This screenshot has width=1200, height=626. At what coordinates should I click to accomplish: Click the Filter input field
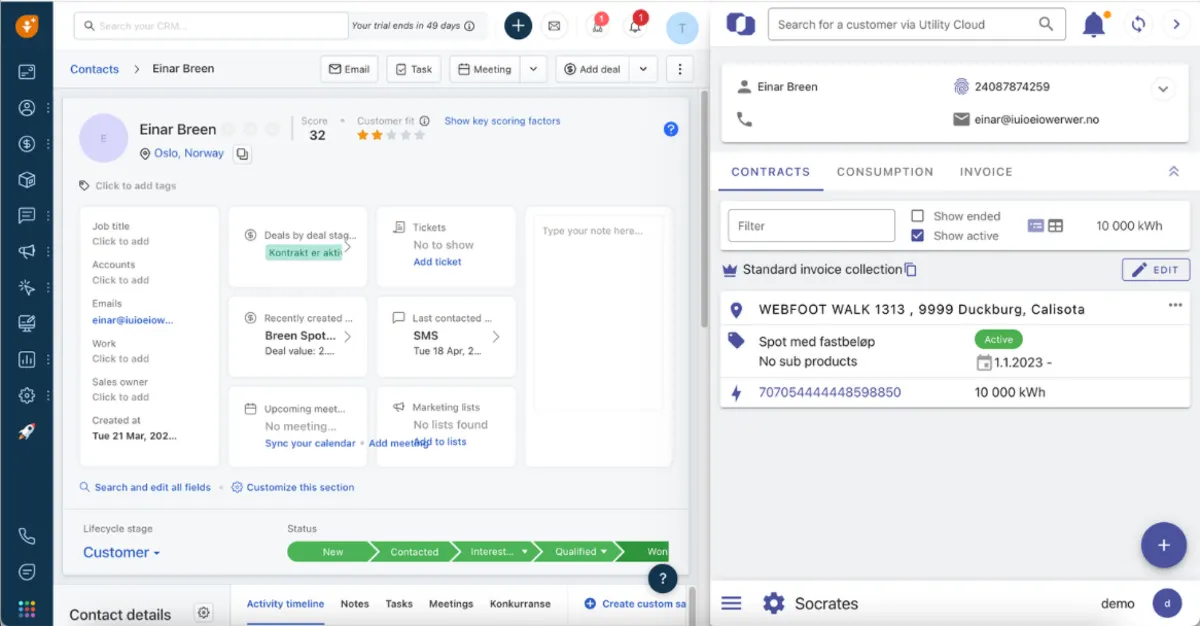811,226
